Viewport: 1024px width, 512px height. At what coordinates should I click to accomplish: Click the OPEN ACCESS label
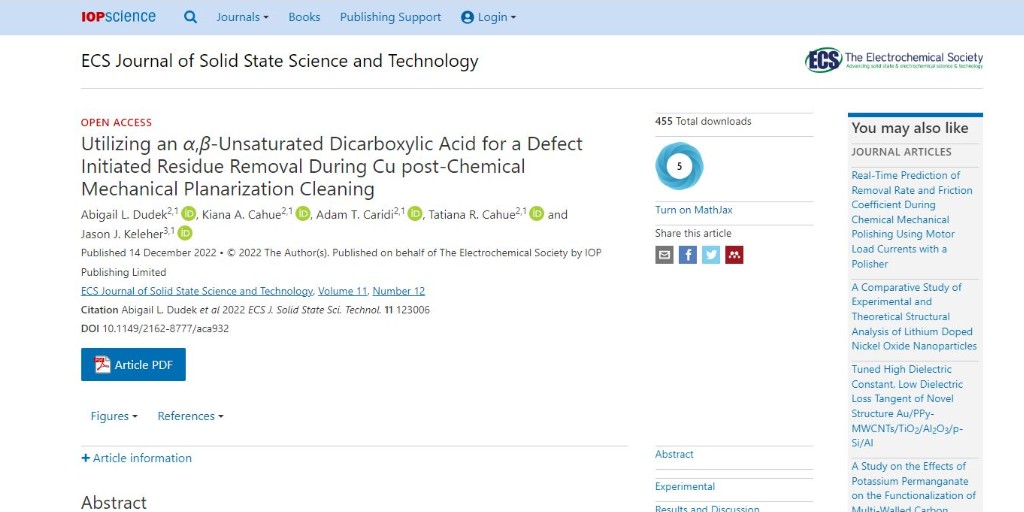tap(116, 123)
